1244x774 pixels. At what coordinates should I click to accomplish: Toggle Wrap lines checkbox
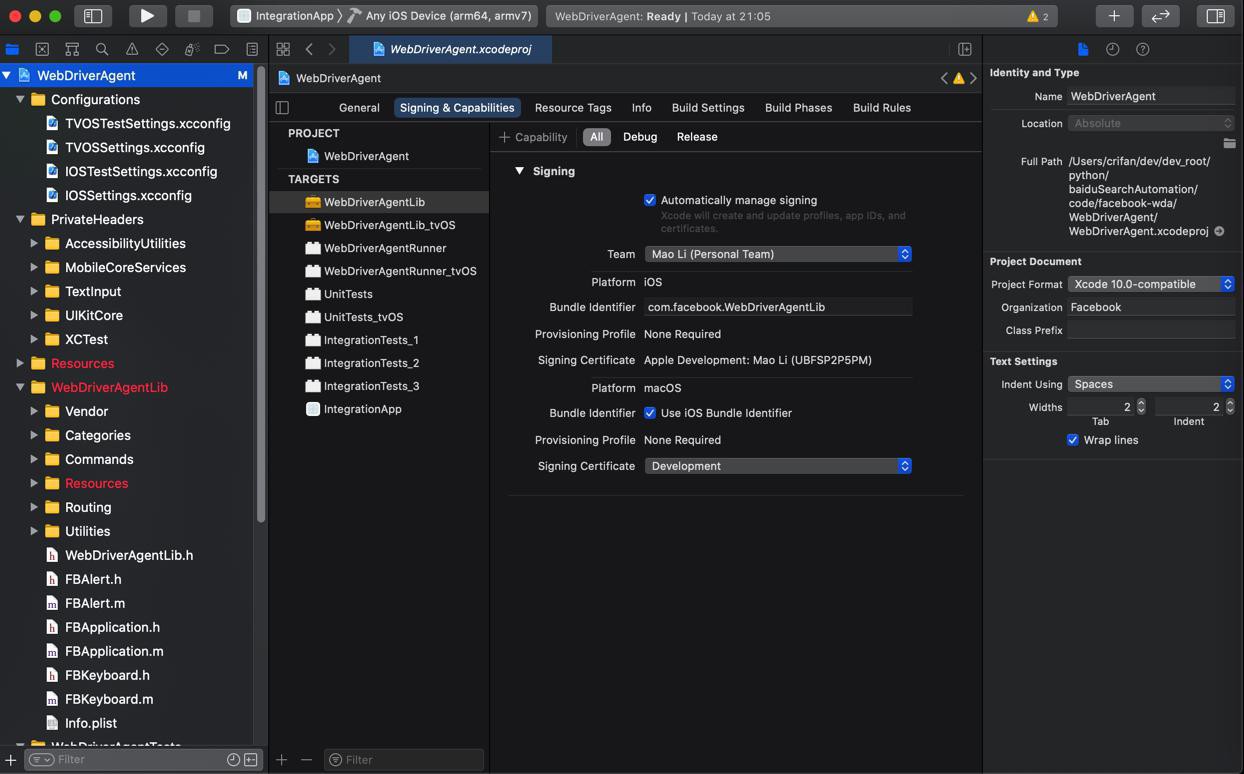point(1073,440)
